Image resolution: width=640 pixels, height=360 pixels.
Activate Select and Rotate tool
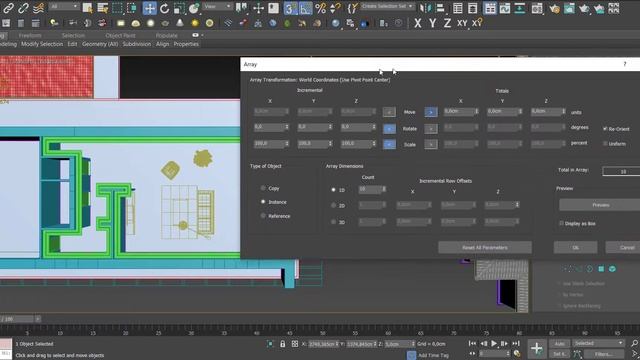tap(164, 8)
